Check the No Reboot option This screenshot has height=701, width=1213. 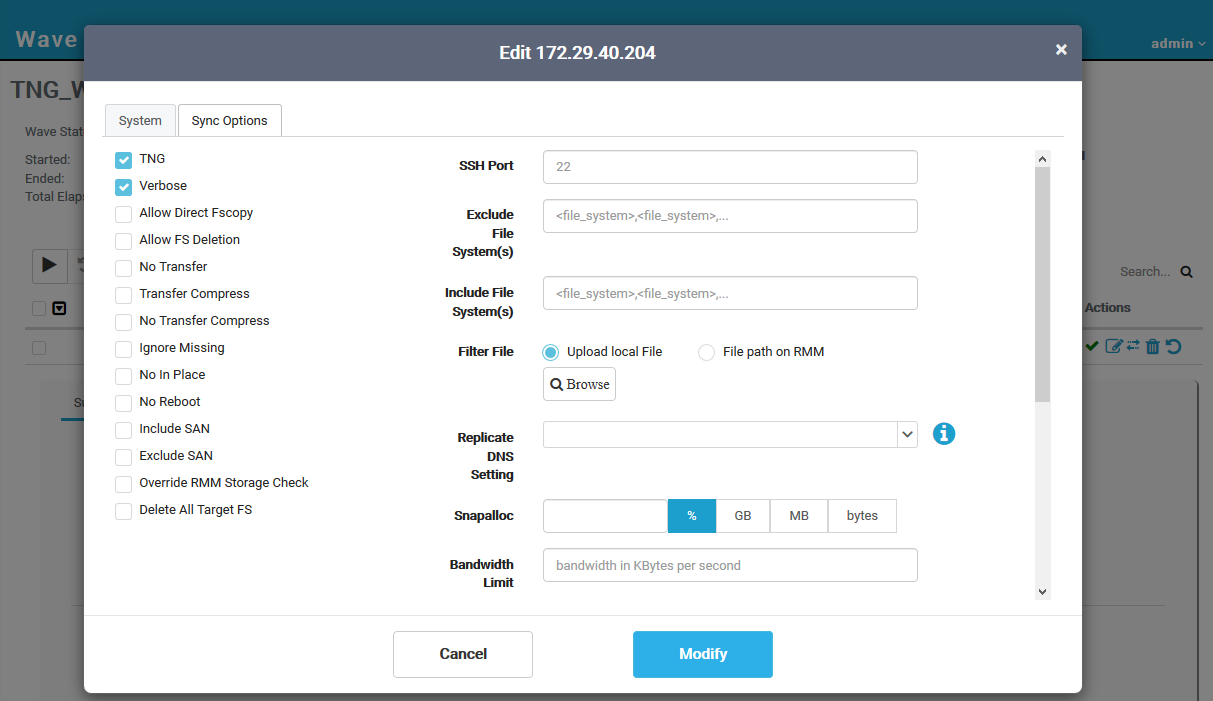point(123,402)
